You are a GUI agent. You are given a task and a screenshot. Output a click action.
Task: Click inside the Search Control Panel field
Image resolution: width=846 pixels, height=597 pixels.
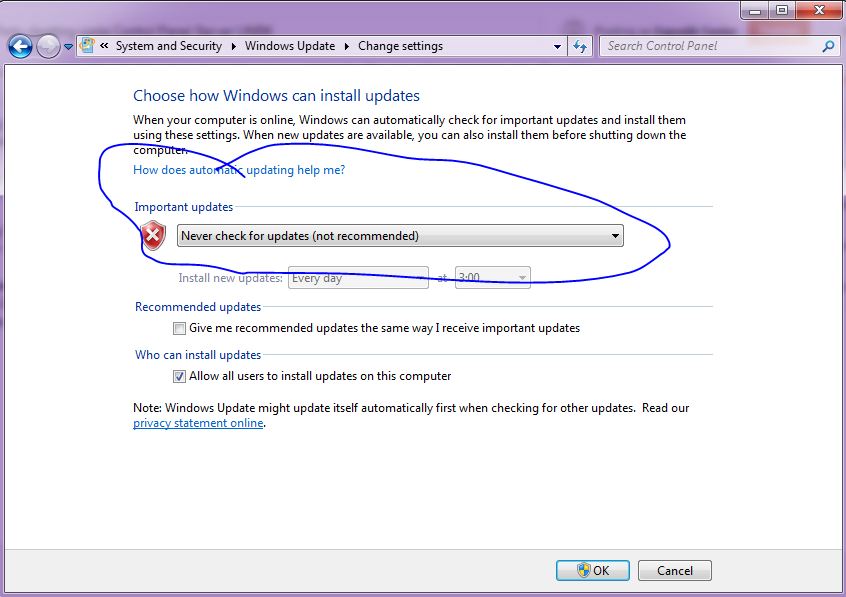coord(700,46)
